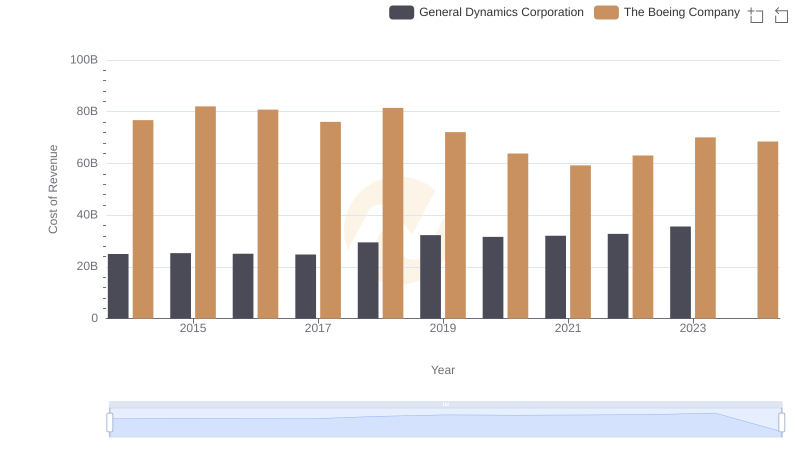The image size is (800, 461).
Task: Click the 100B y-axis label
Action: [x=84, y=60]
